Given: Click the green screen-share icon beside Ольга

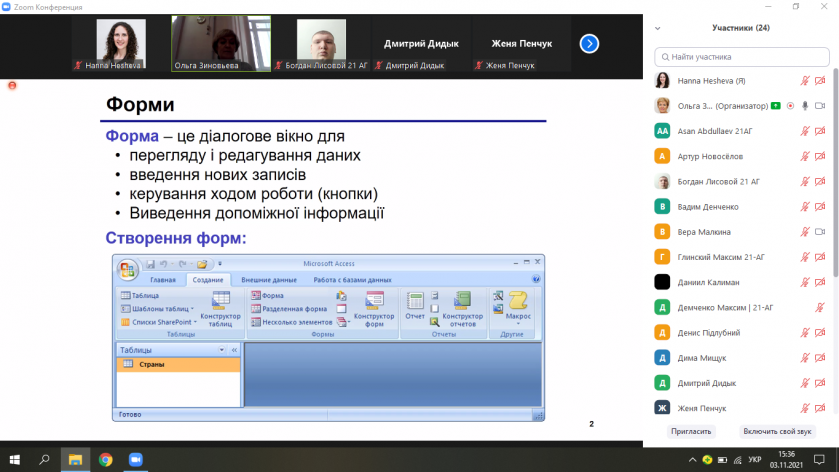Looking at the screenshot, I should (776, 105).
